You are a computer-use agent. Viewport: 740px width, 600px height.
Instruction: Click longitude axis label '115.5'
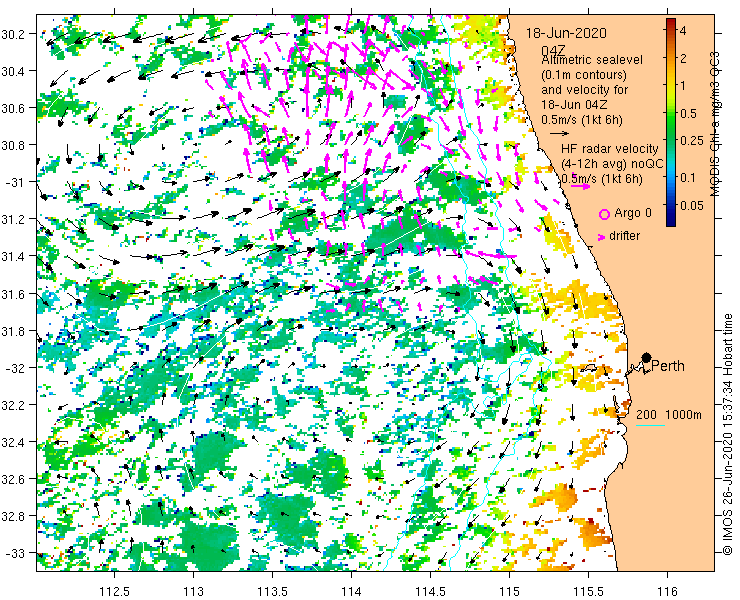tap(589, 591)
